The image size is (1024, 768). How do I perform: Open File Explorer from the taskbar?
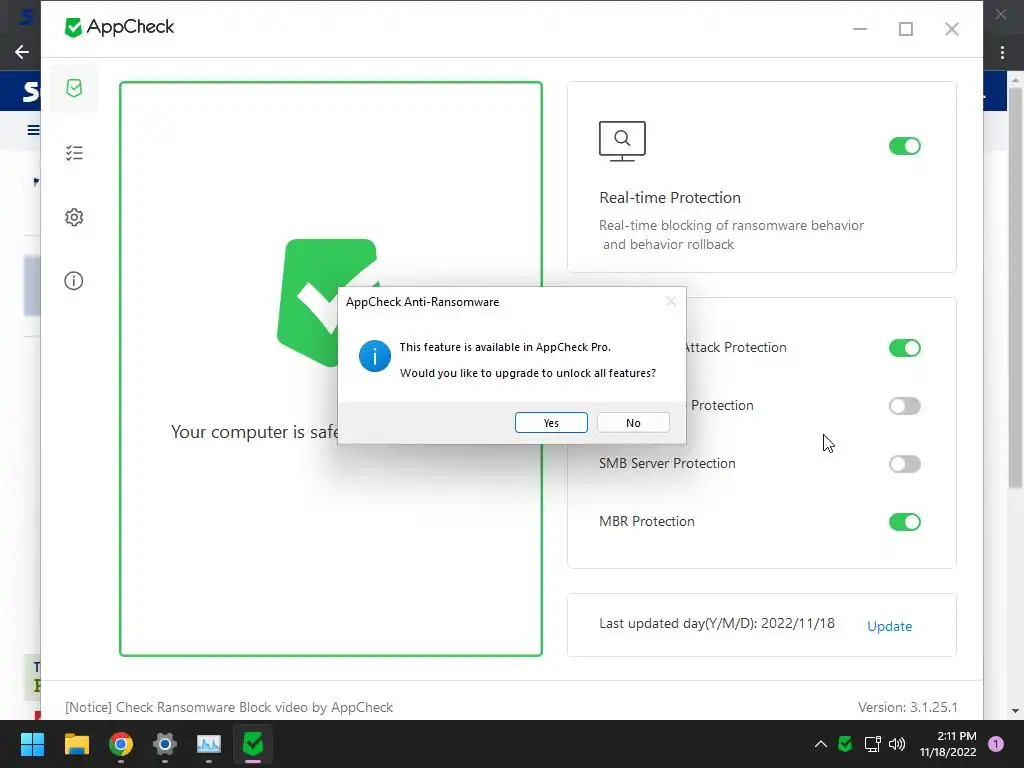click(x=76, y=744)
